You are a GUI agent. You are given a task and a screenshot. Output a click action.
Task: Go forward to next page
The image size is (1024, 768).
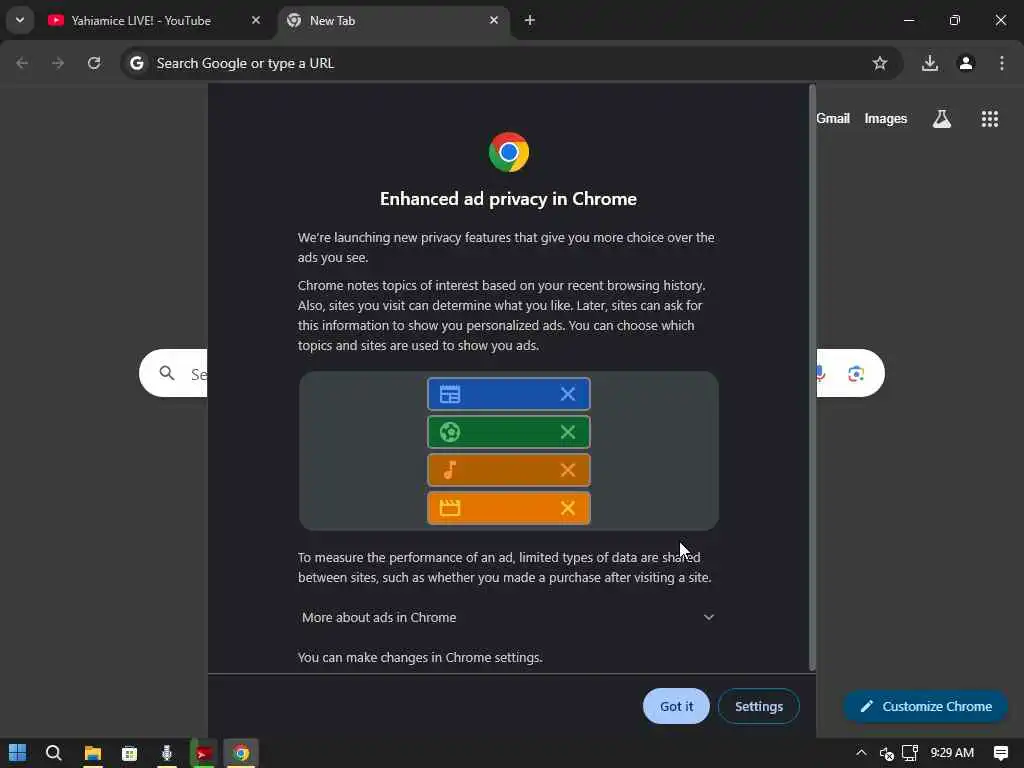58,63
